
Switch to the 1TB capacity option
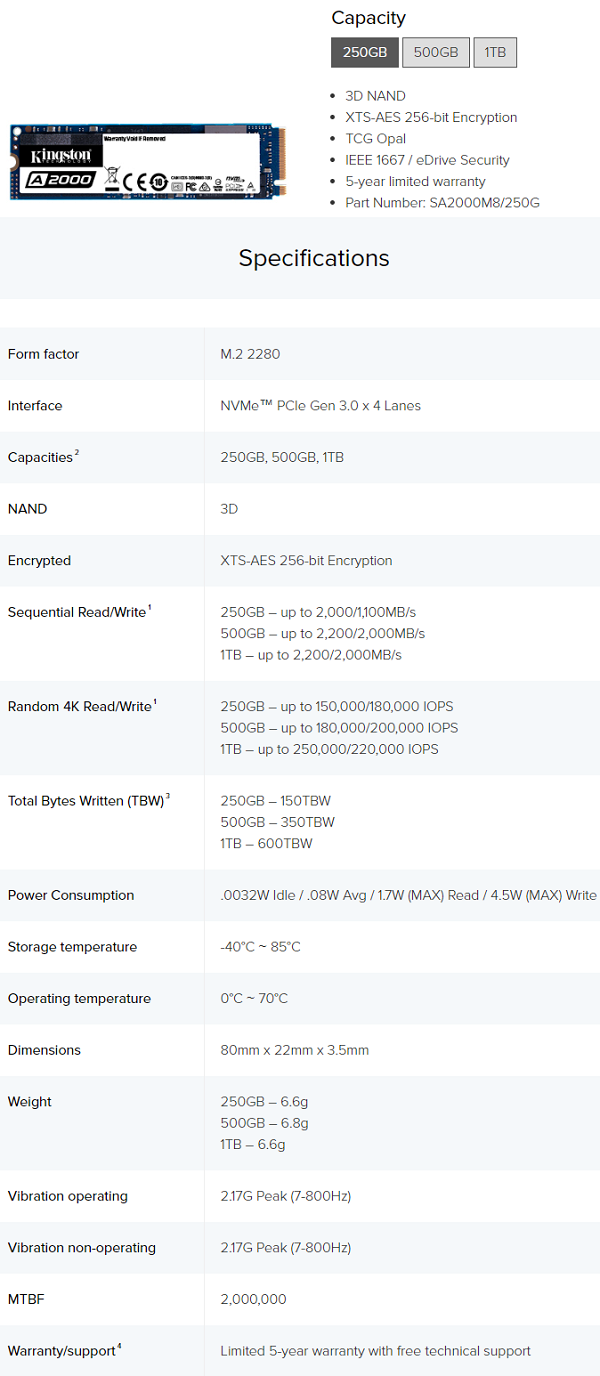[x=495, y=52]
